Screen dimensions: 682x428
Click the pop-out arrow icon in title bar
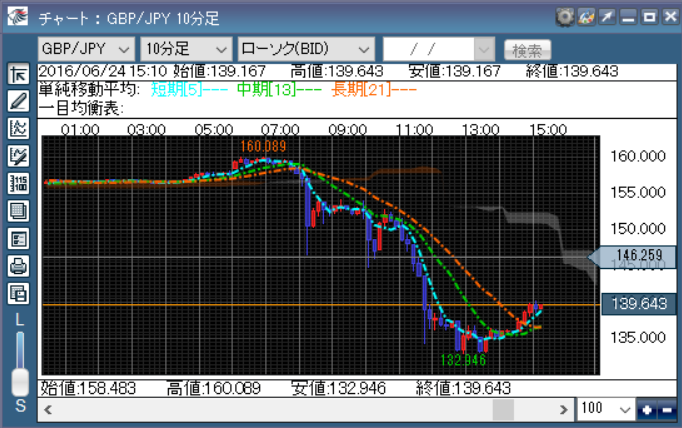tap(606, 17)
